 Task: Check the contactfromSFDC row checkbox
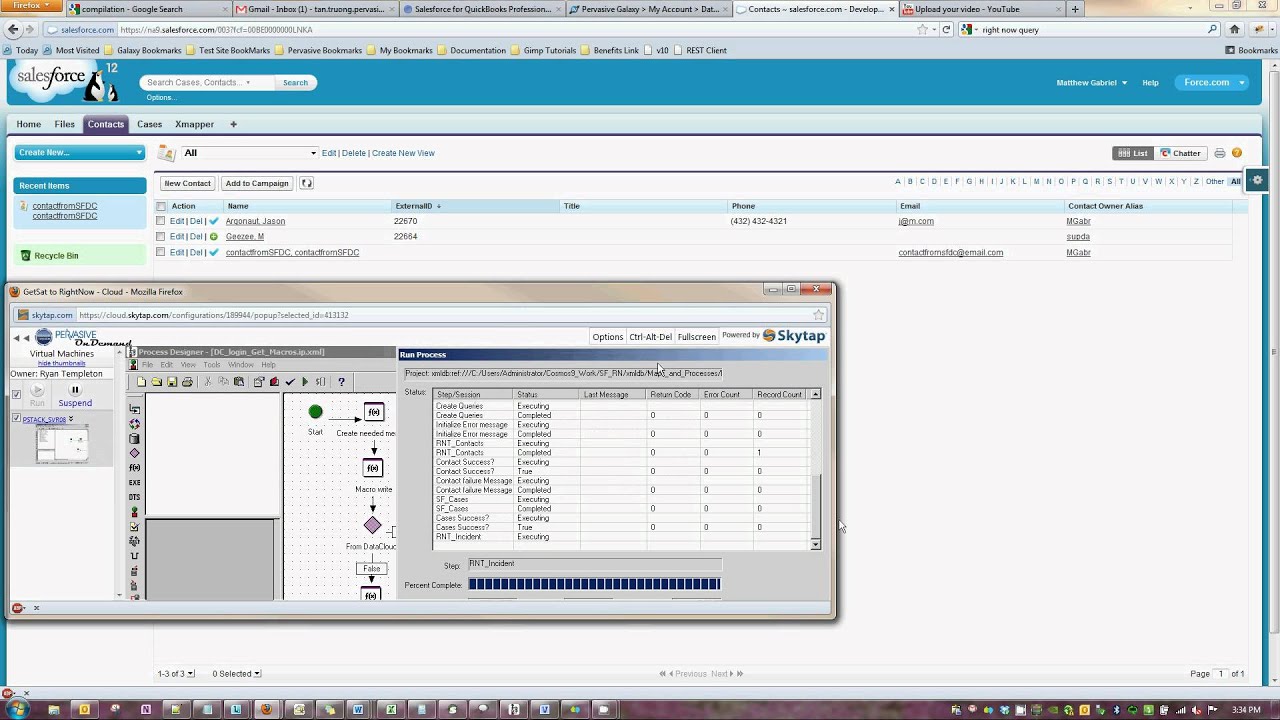(160, 252)
